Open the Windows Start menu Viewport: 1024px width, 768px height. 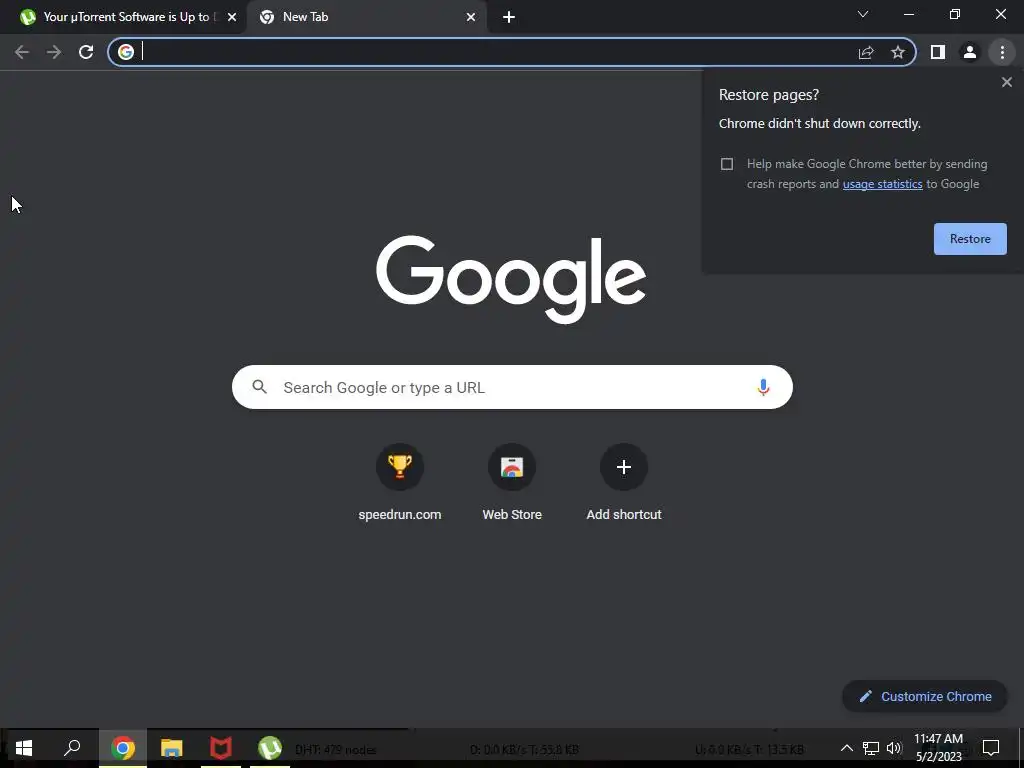click(24, 748)
